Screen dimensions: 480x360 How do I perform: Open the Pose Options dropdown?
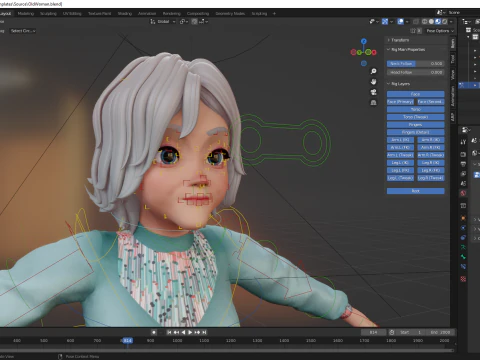pyautogui.click(x=440, y=31)
